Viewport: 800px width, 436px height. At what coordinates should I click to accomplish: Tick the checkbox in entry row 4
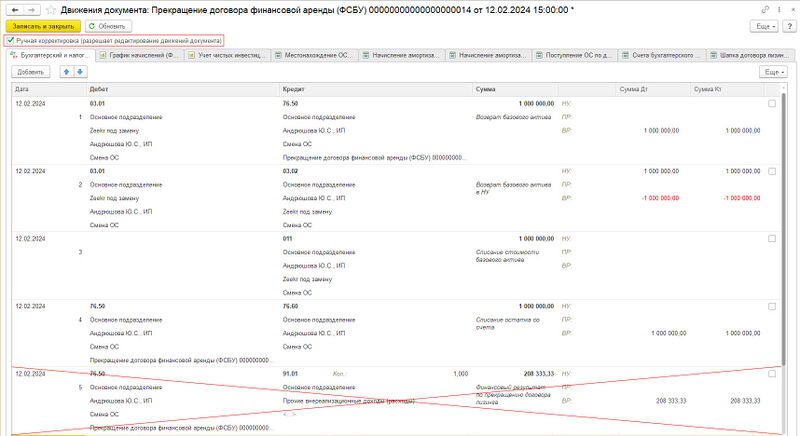pos(772,306)
